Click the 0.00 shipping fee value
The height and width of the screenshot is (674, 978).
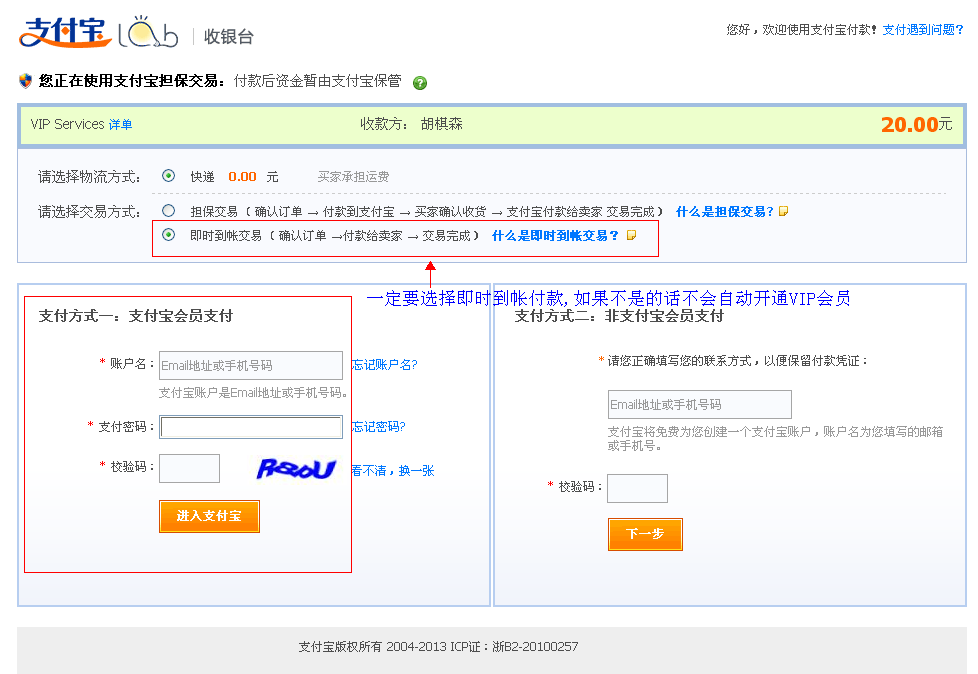(x=243, y=176)
